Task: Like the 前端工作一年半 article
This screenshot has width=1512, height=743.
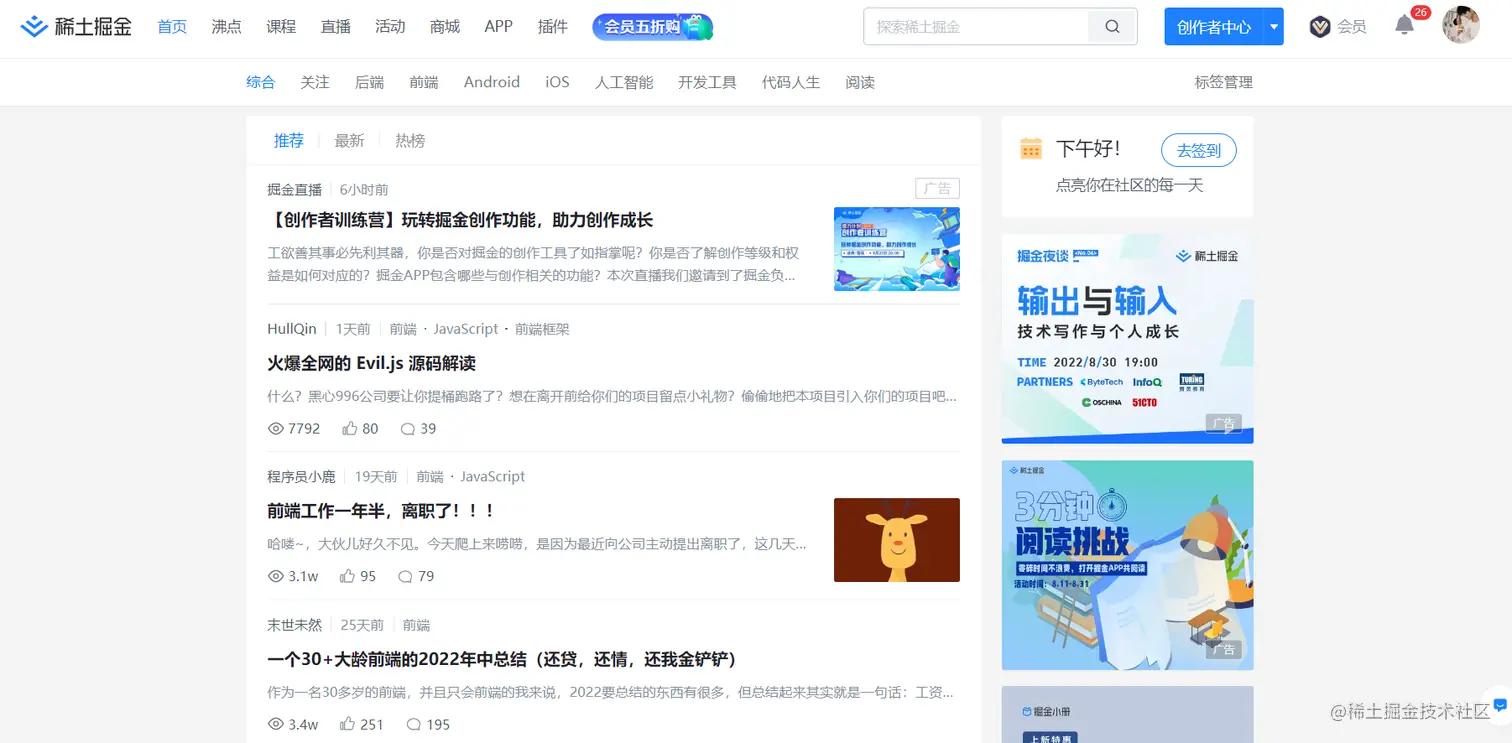Action: pos(347,576)
